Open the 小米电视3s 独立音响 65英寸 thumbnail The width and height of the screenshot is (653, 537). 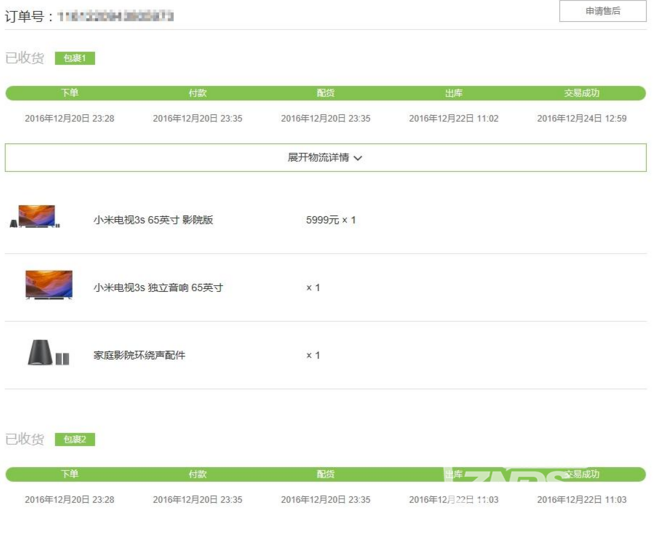pos(49,285)
